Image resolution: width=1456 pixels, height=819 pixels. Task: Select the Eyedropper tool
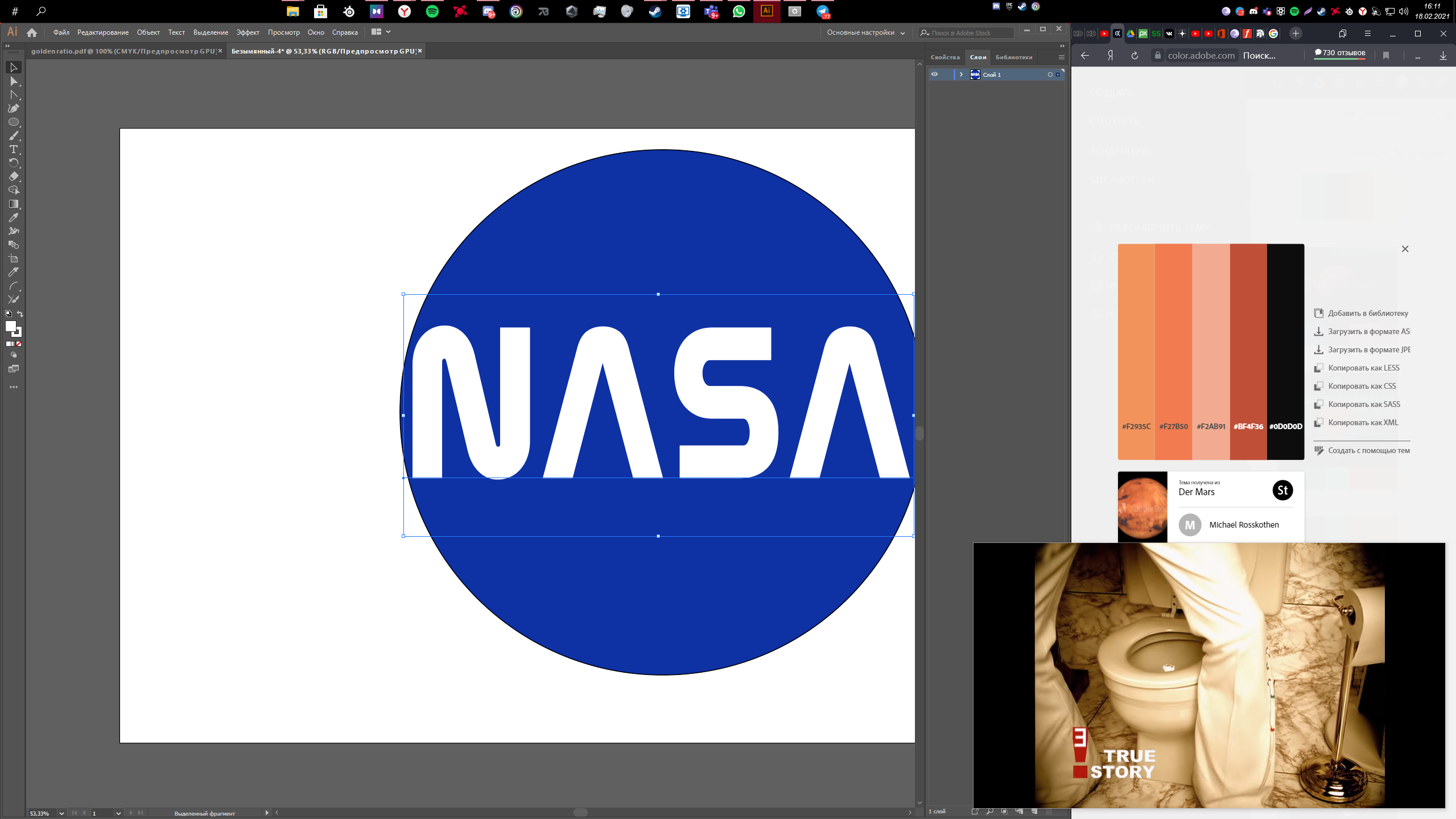pos(14,218)
